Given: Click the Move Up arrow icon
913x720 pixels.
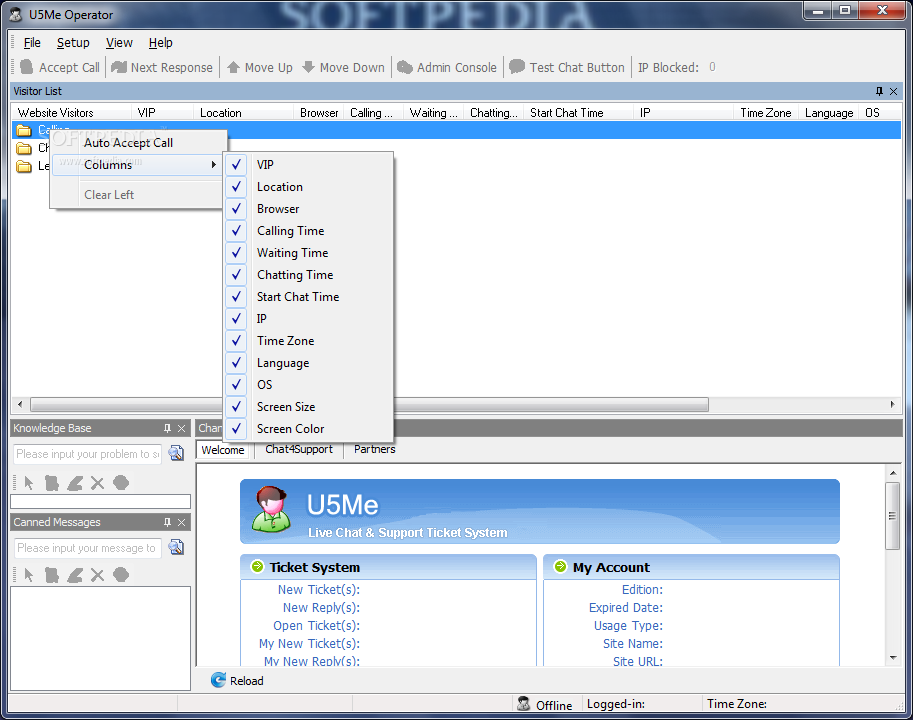Looking at the screenshot, I should point(233,67).
